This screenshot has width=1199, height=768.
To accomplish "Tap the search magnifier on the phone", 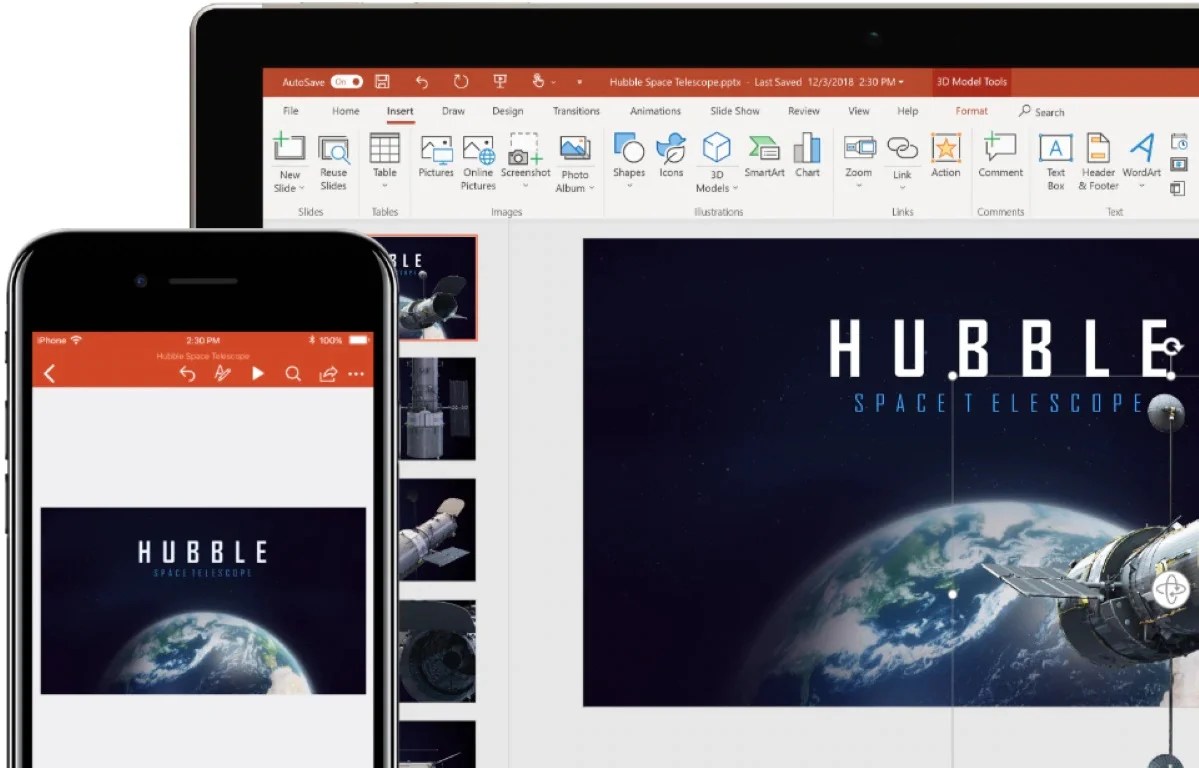I will [x=293, y=373].
